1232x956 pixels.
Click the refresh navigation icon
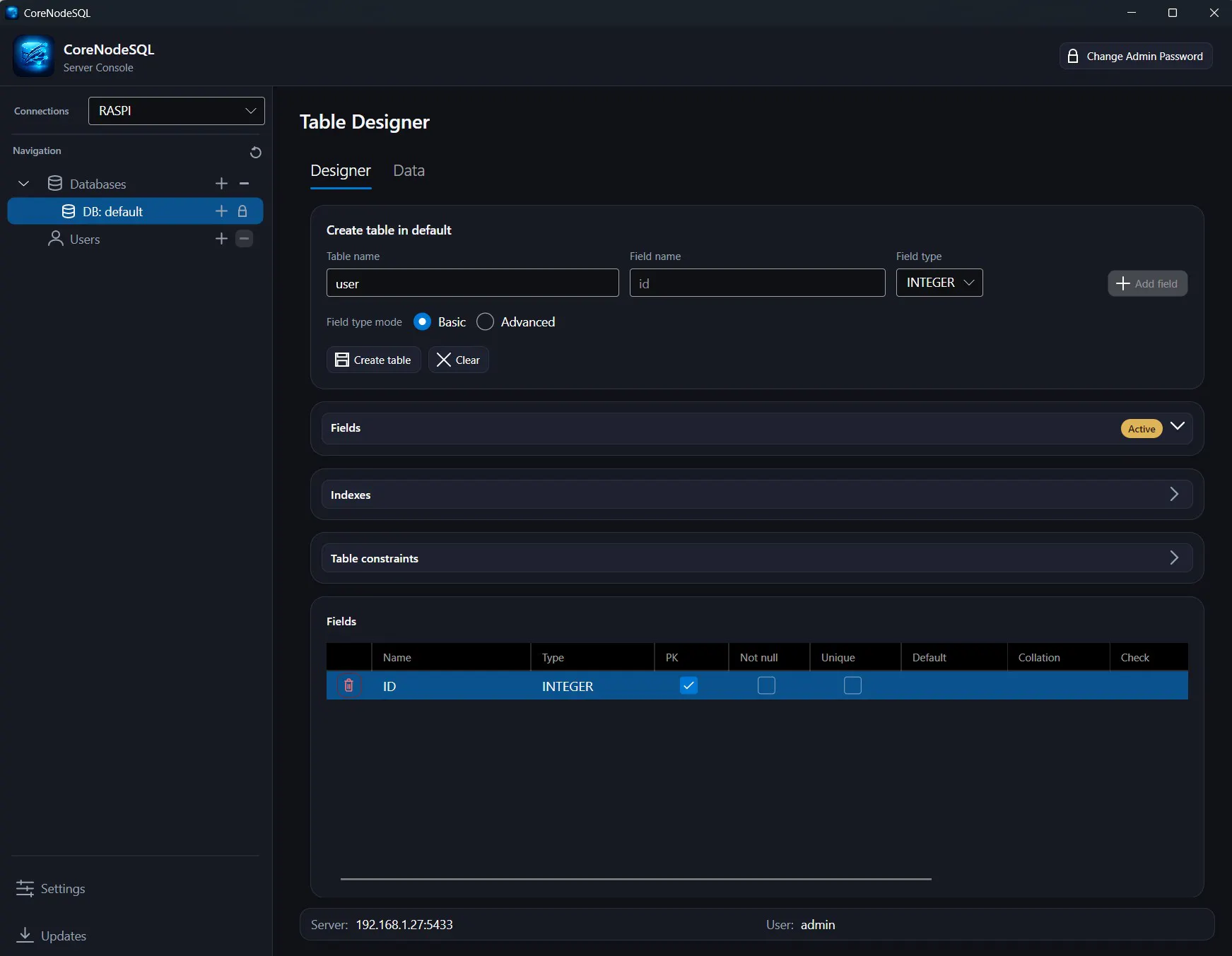(x=256, y=152)
